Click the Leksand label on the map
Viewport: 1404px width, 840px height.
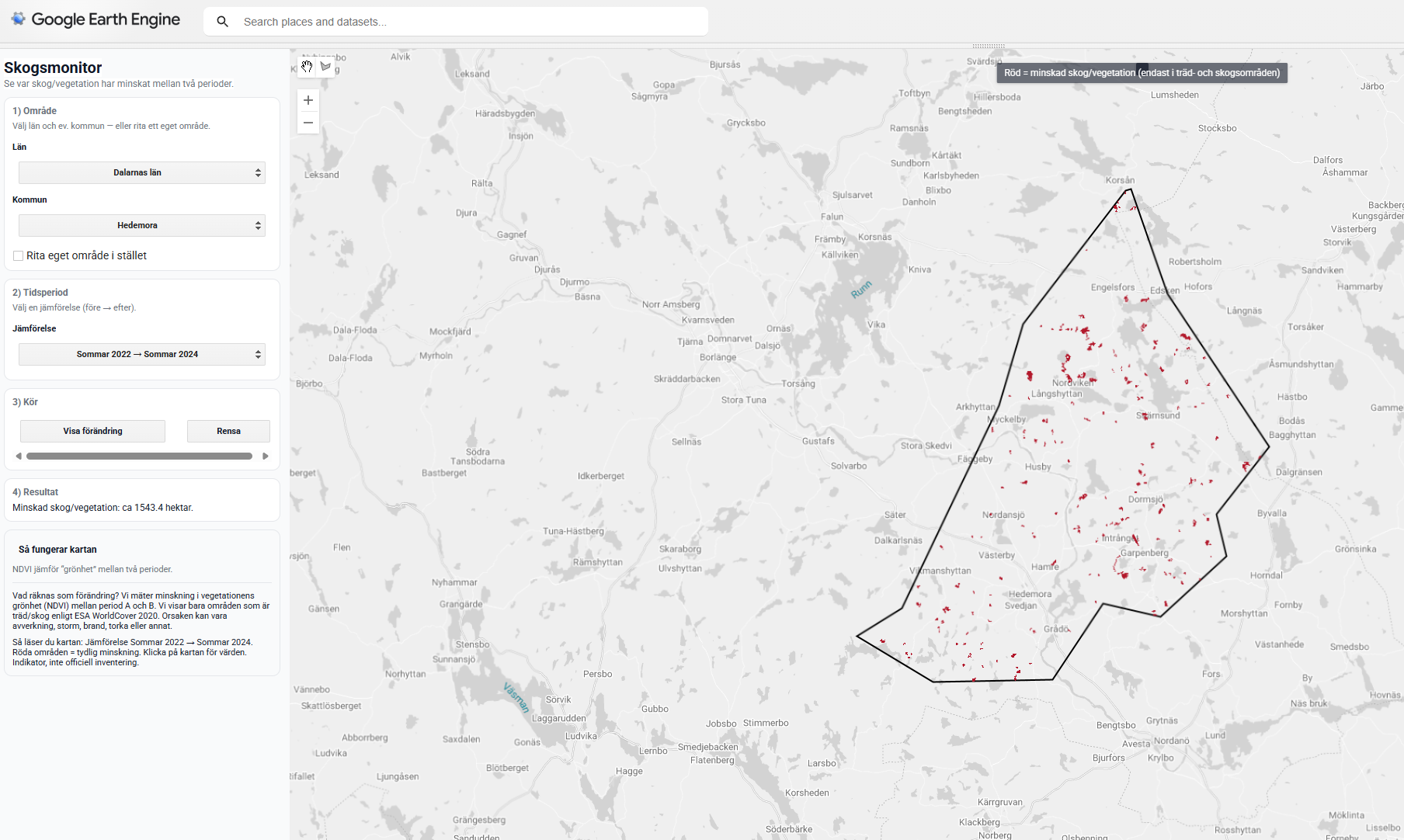(x=321, y=175)
